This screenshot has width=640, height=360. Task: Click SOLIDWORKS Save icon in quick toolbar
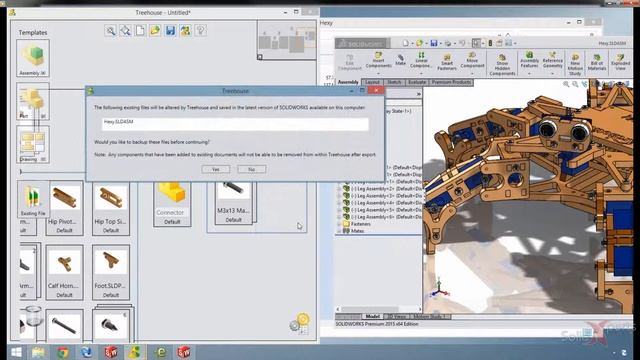click(x=433, y=43)
